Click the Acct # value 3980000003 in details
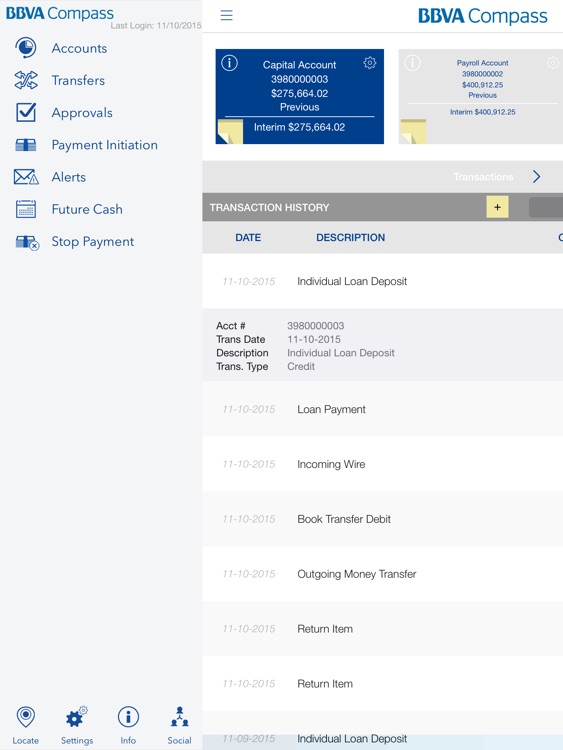Screen dimensions: 563x750 tap(315, 326)
